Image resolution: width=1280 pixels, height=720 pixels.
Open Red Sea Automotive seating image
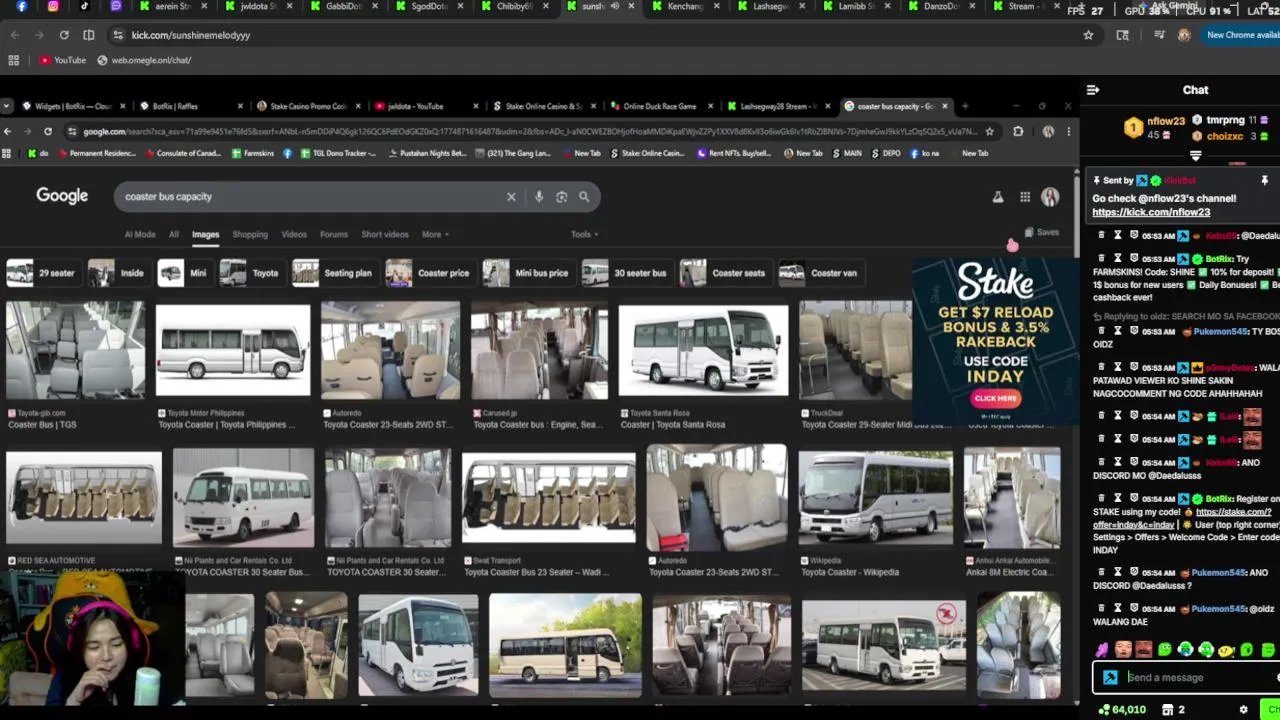pyautogui.click(x=84, y=497)
